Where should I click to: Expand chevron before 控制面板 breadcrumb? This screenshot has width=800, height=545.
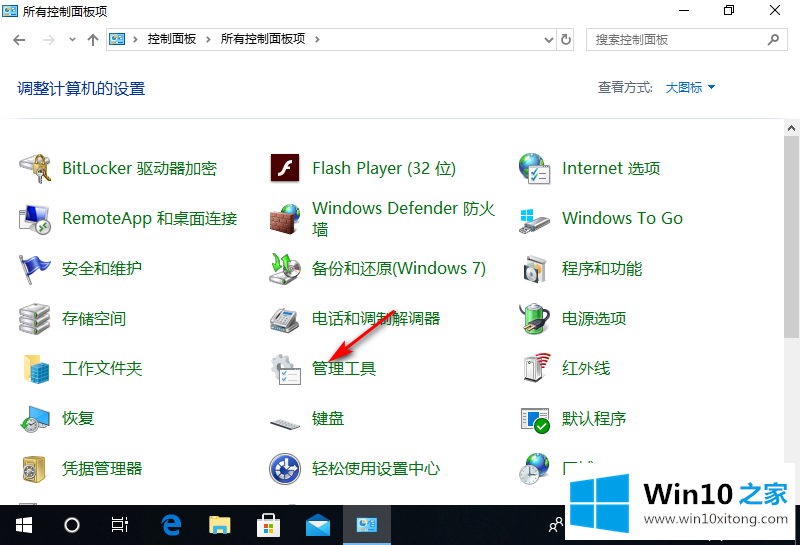coord(135,40)
